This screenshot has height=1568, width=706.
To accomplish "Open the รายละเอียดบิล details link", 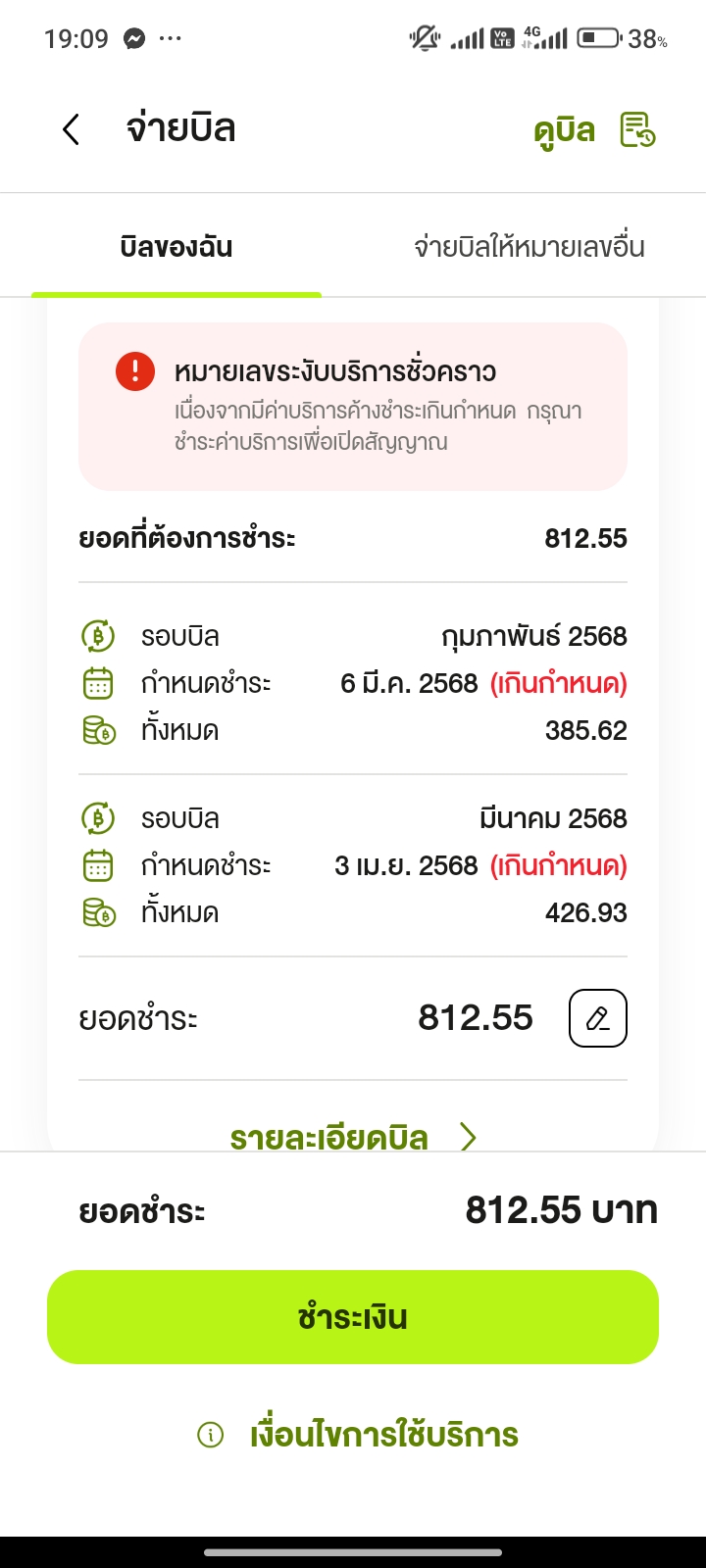I will [329, 1137].
